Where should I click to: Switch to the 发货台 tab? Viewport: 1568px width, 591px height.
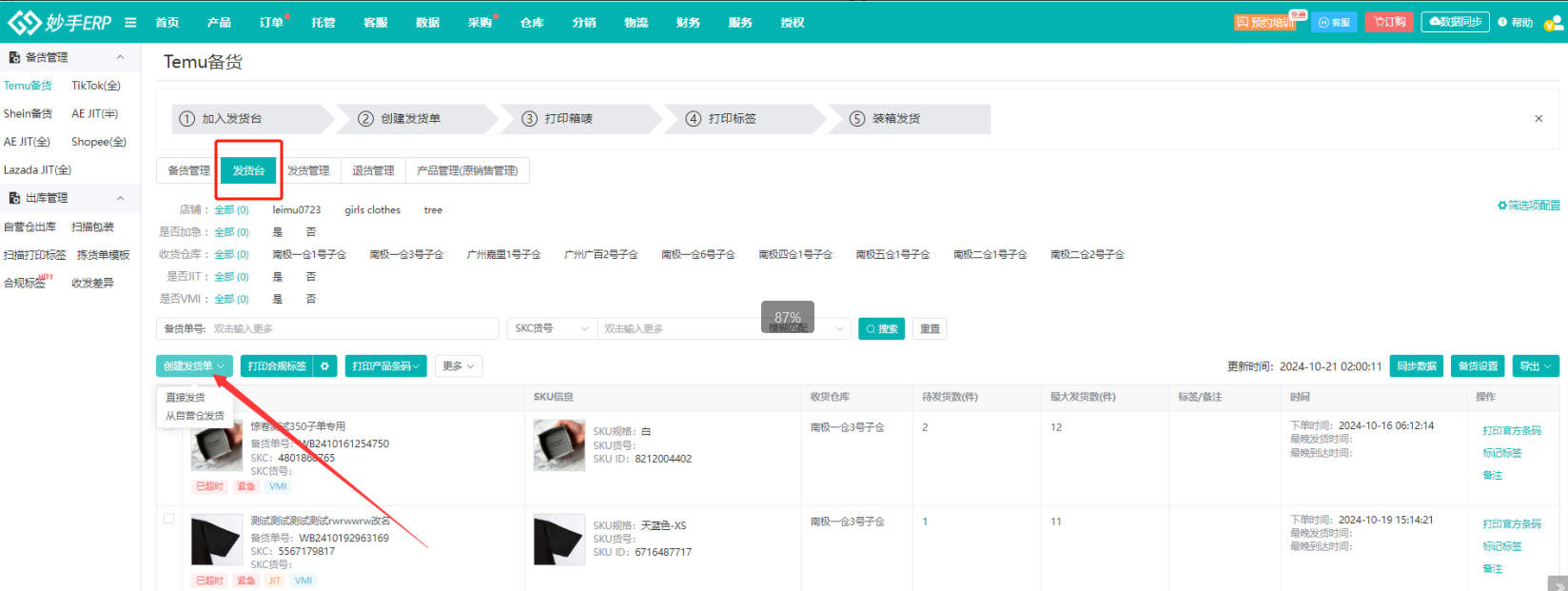[x=248, y=171]
